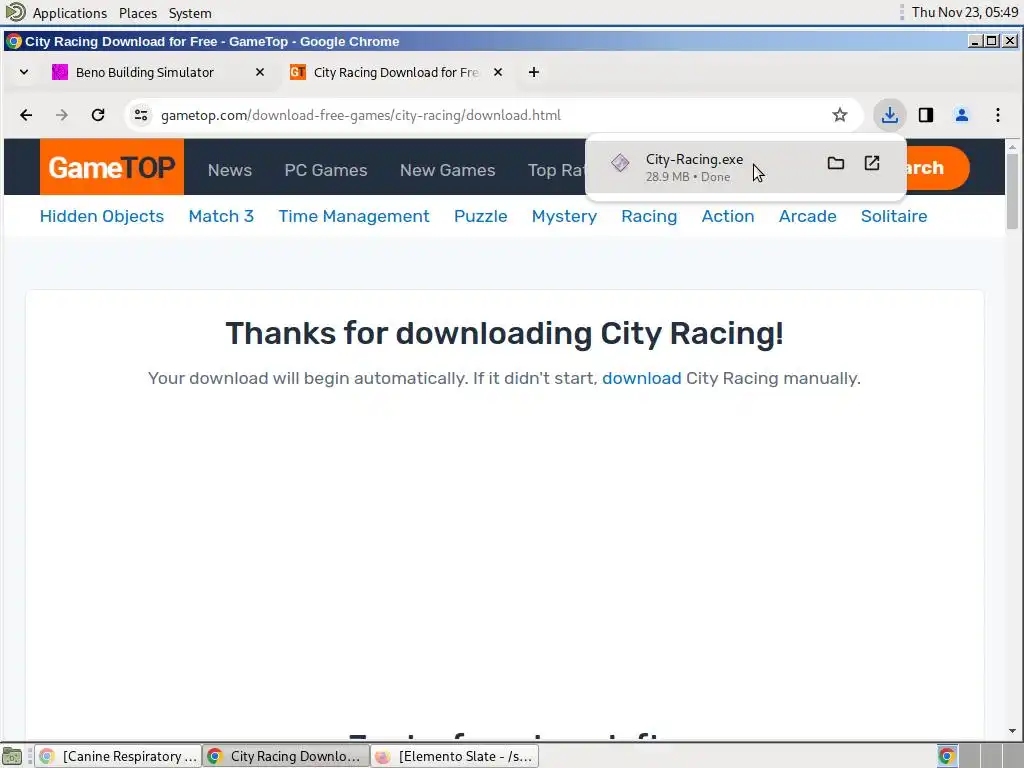Browse the Hidden Objects category

point(102,216)
